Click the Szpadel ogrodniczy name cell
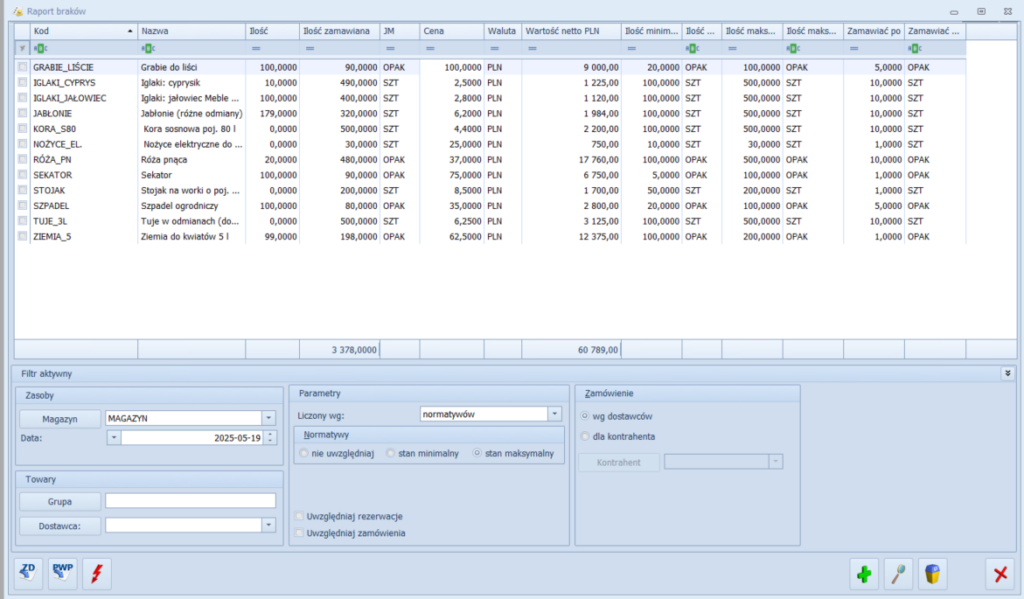The height and width of the screenshot is (599, 1024). point(191,206)
